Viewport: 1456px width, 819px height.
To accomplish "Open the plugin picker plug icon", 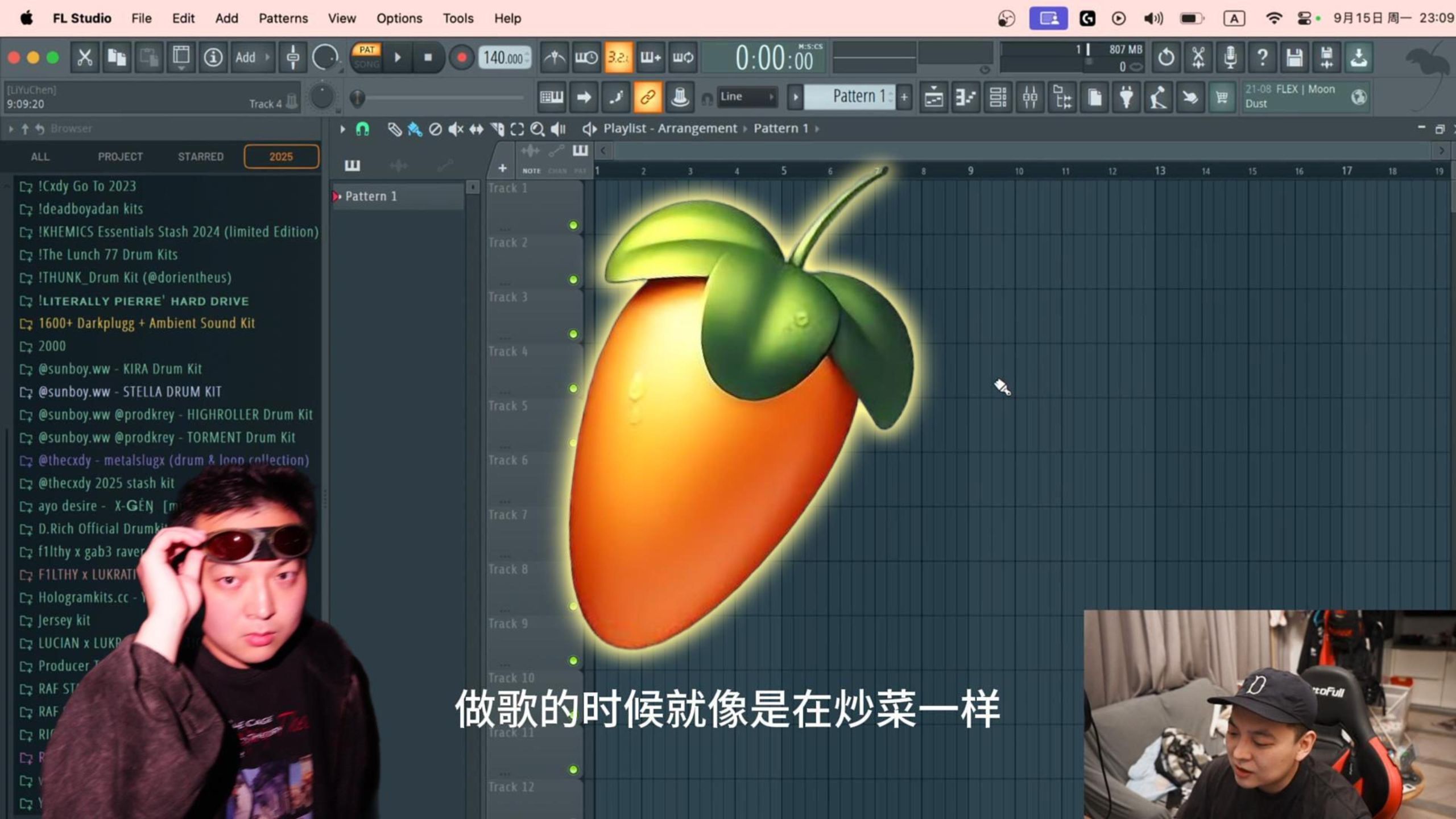I will tap(1126, 97).
